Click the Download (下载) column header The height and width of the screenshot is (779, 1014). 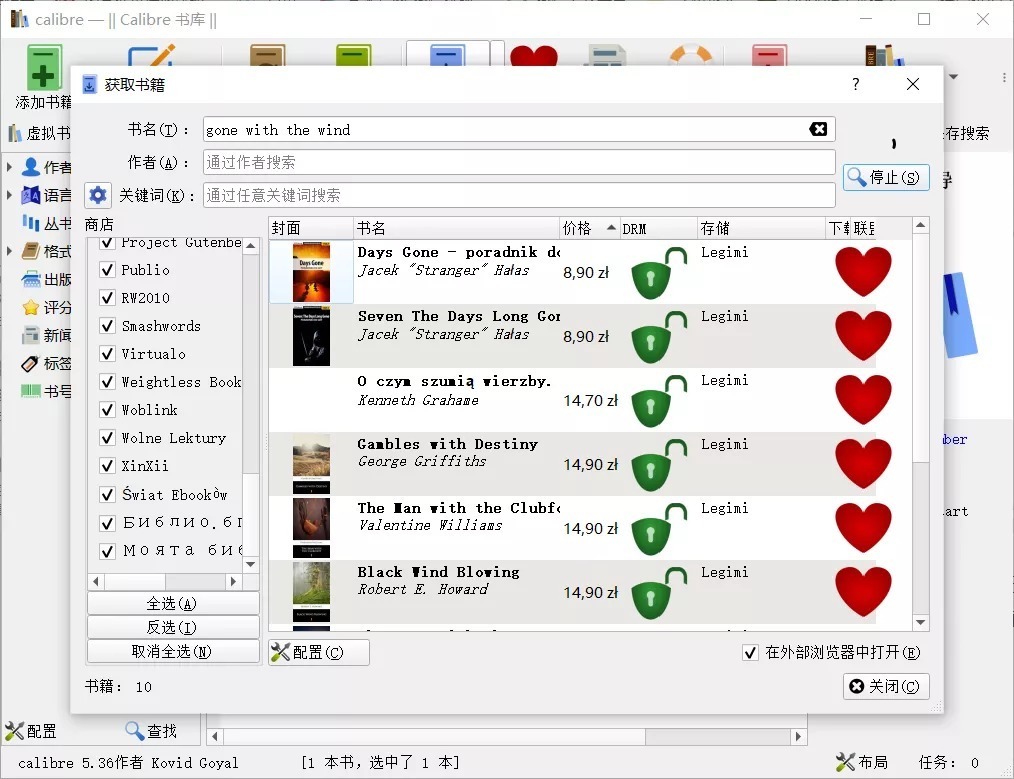(838, 228)
